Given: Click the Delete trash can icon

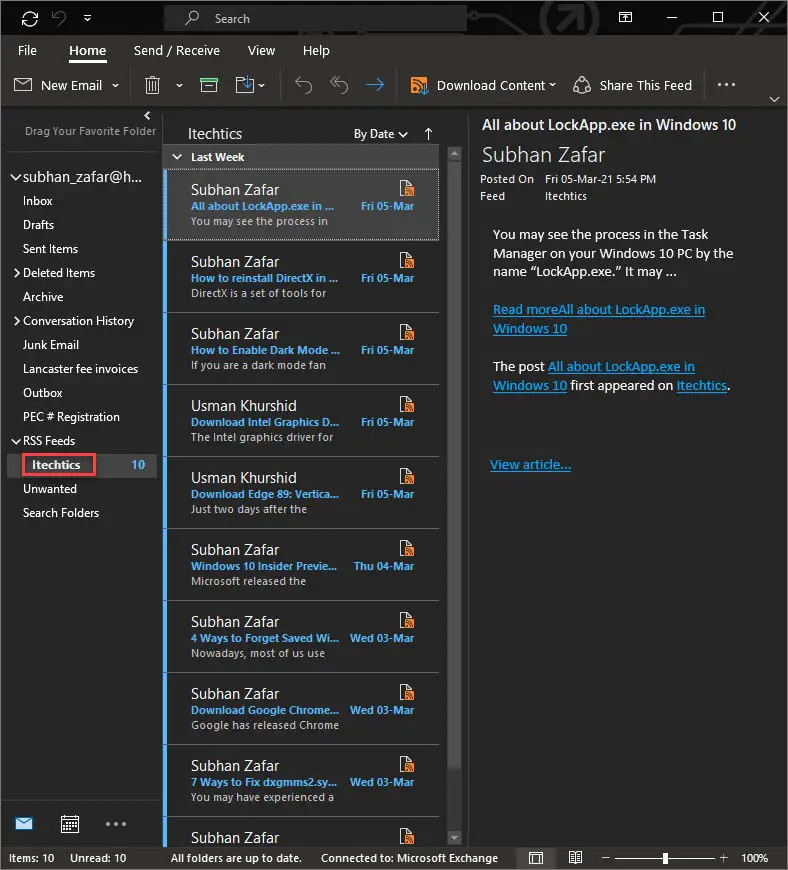Looking at the screenshot, I should coord(152,85).
